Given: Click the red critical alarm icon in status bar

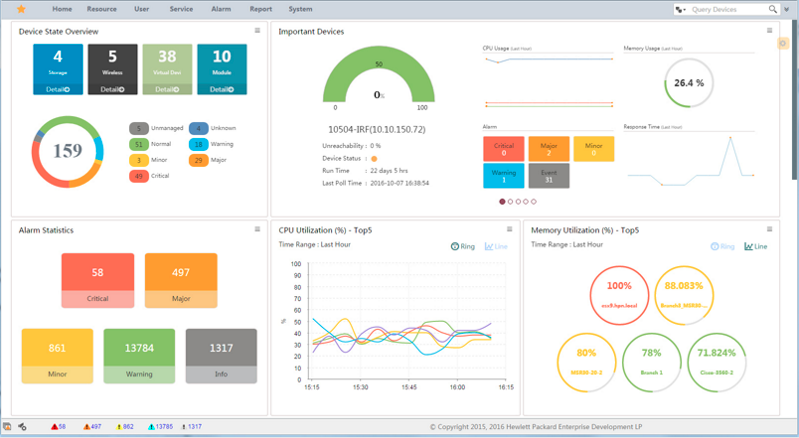Looking at the screenshot, I should pyautogui.click(x=54, y=427).
